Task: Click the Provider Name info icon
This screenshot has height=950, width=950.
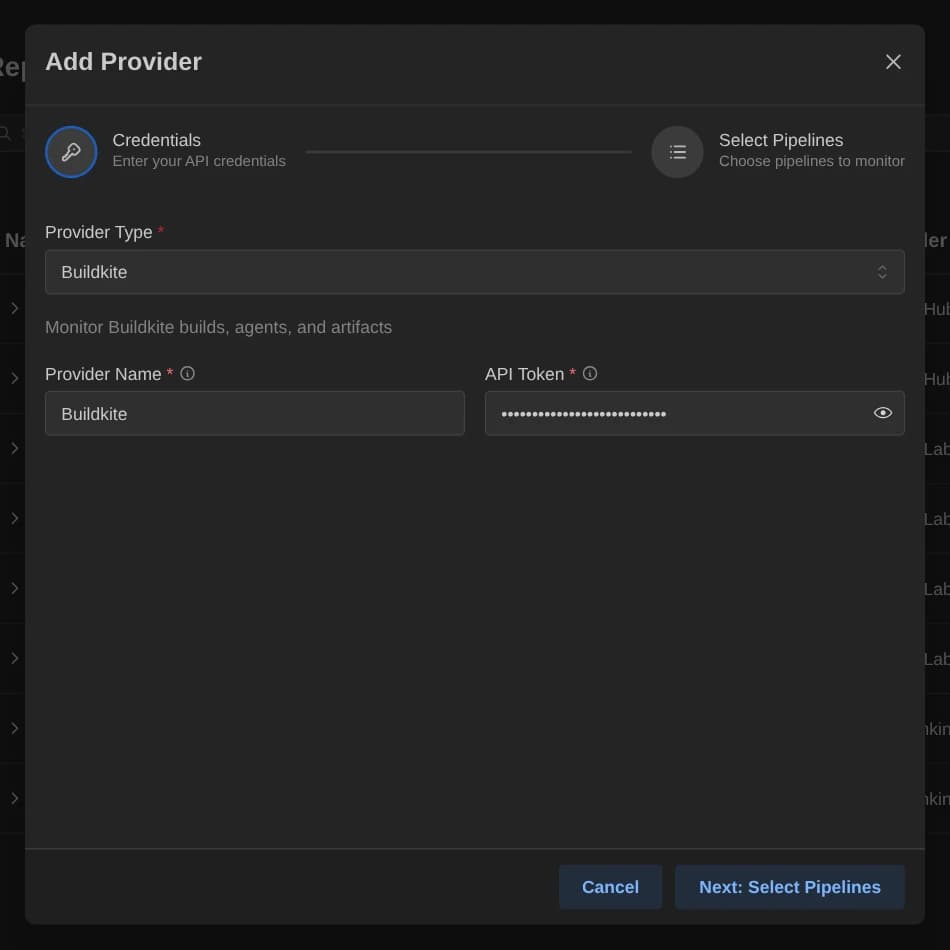Action: pos(187,373)
